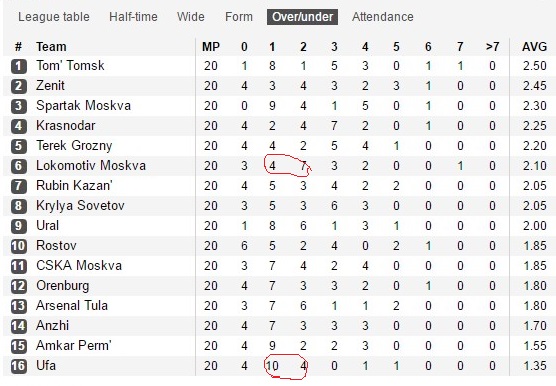Sort by the MP column header
This screenshot has height=386, width=556.
(211, 47)
